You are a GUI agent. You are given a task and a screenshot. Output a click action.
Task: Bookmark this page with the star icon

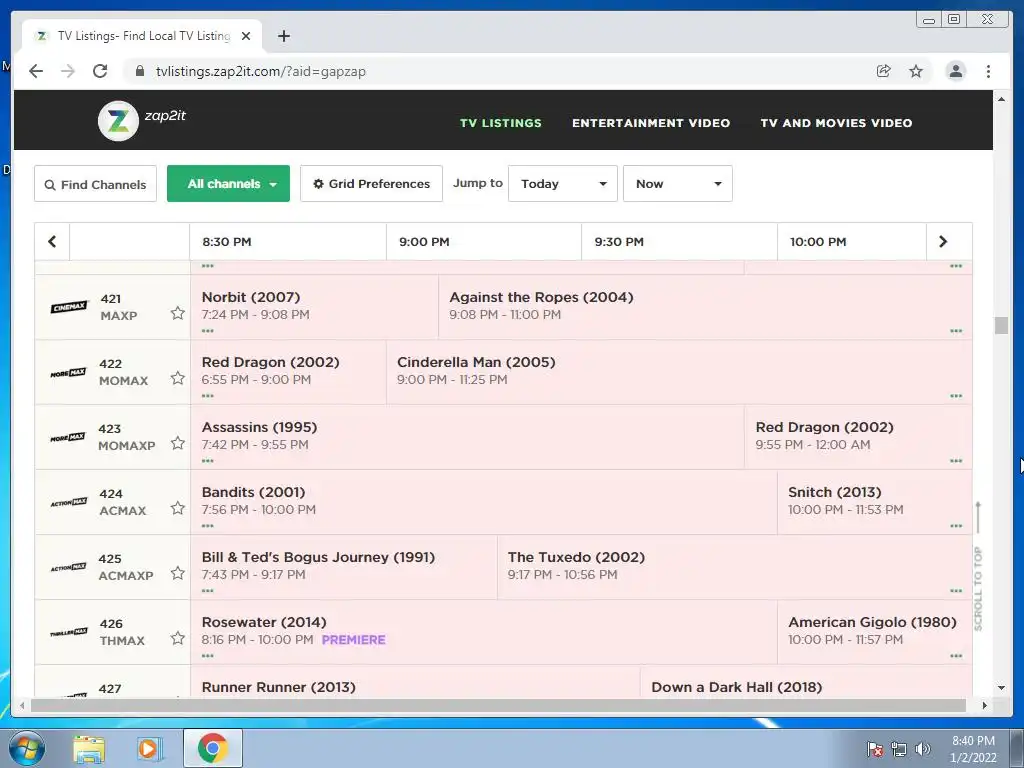coord(916,71)
